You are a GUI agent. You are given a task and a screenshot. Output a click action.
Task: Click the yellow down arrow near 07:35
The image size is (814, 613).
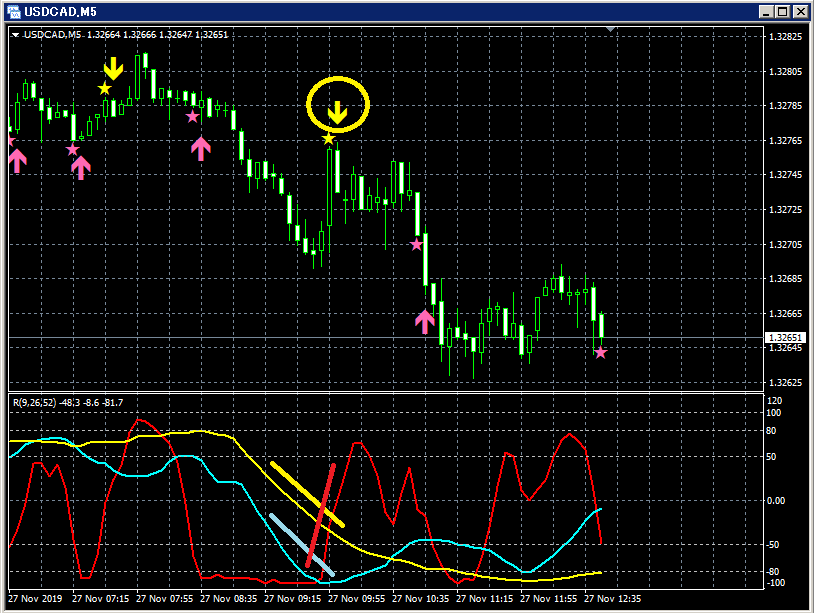[113, 69]
